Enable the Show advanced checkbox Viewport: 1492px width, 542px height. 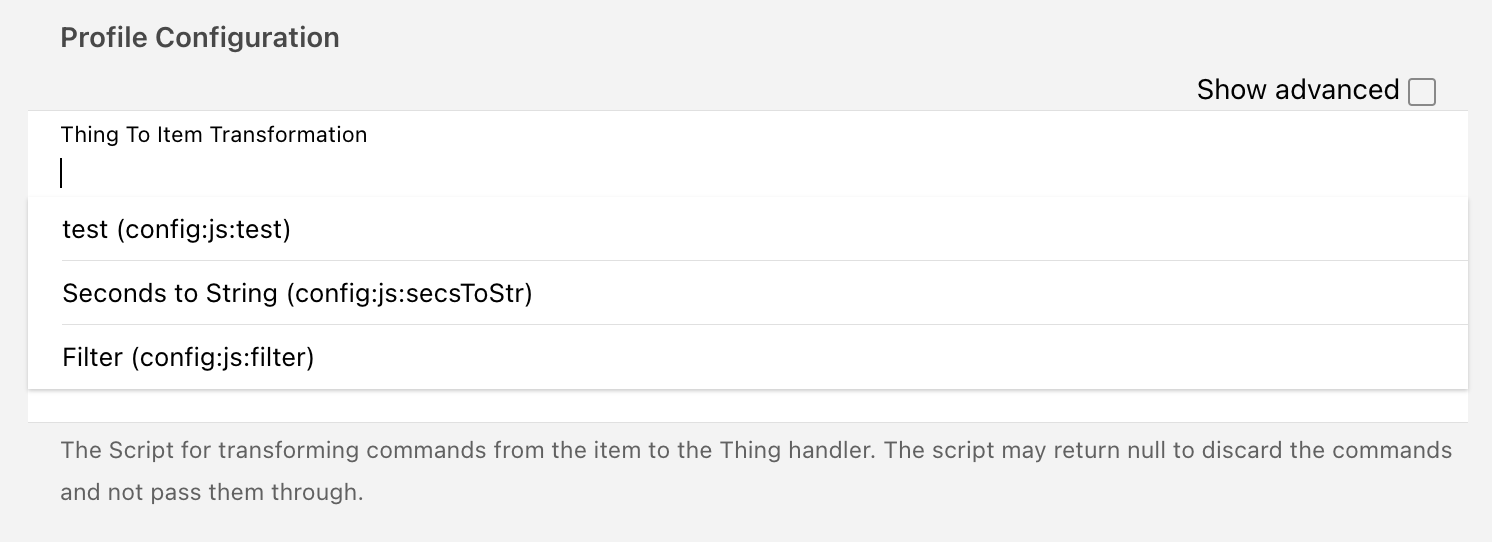tap(1421, 92)
